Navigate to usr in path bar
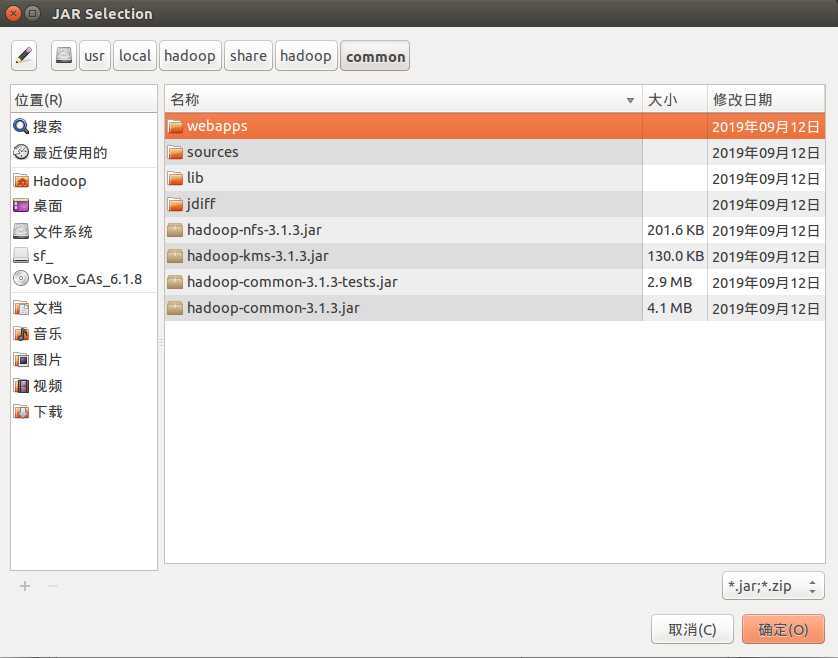The width and height of the screenshot is (838, 658). click(x=94, y=56)
